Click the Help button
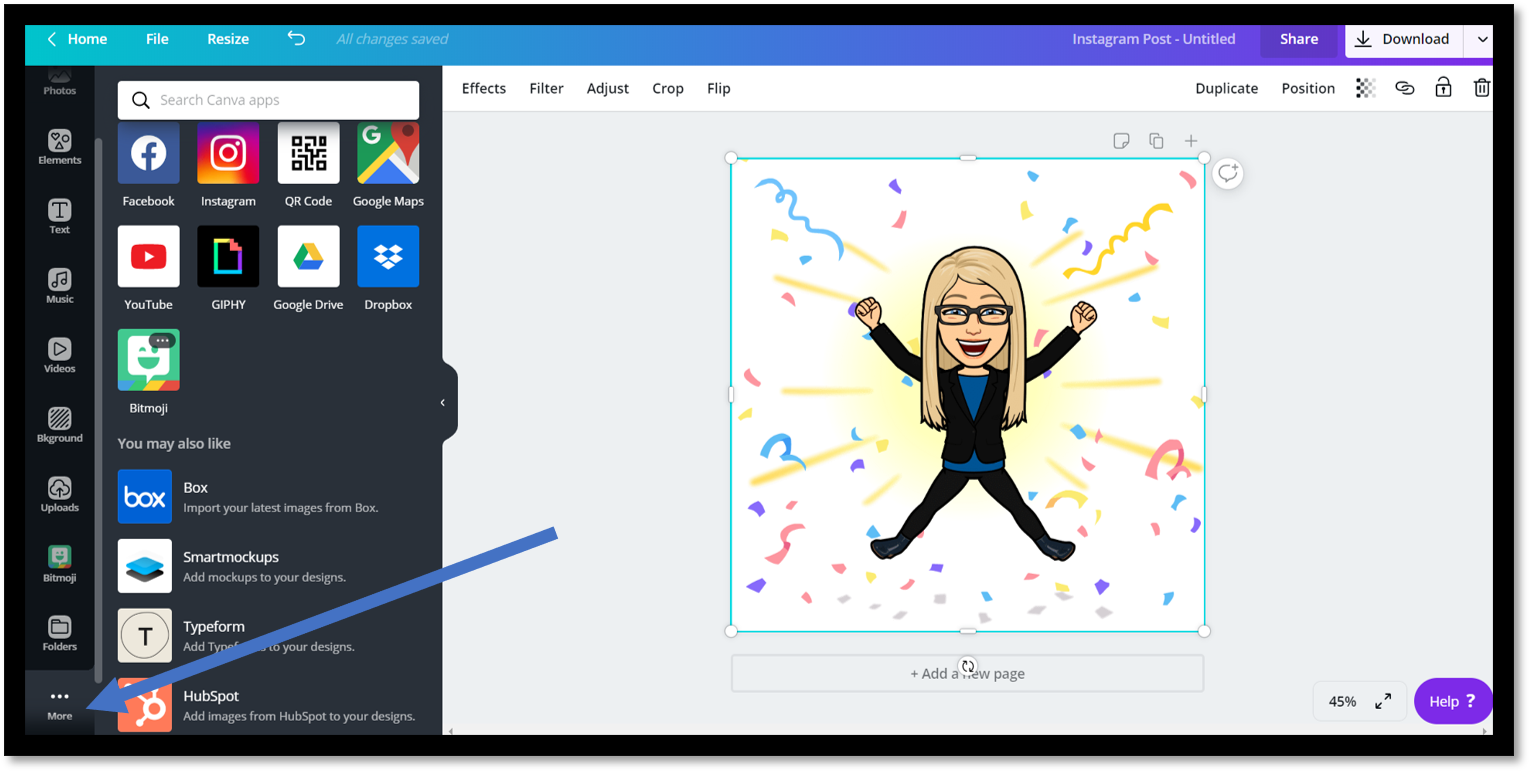 pos(1453,701)
